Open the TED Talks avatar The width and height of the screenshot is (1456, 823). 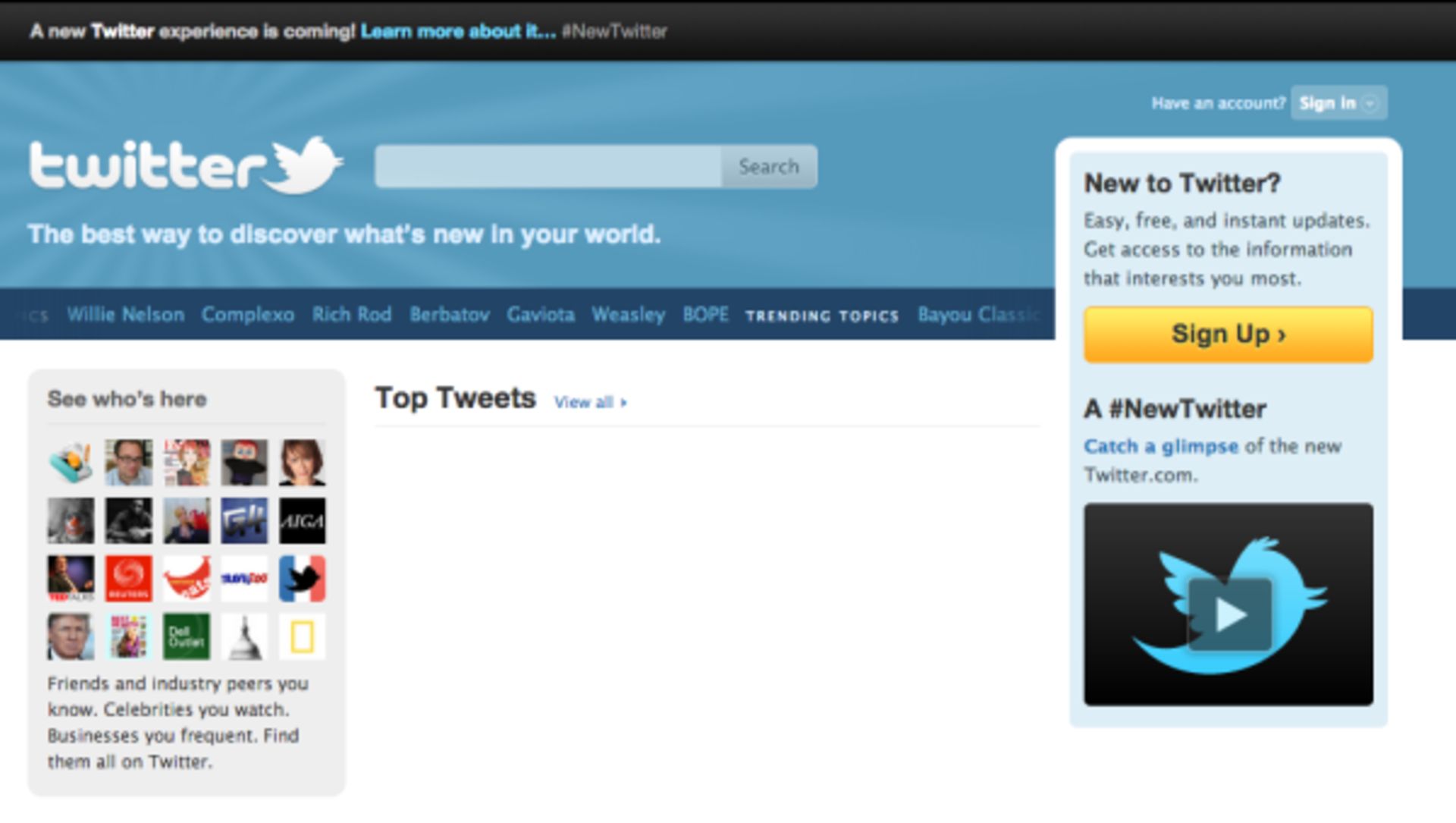pos(71,579)
